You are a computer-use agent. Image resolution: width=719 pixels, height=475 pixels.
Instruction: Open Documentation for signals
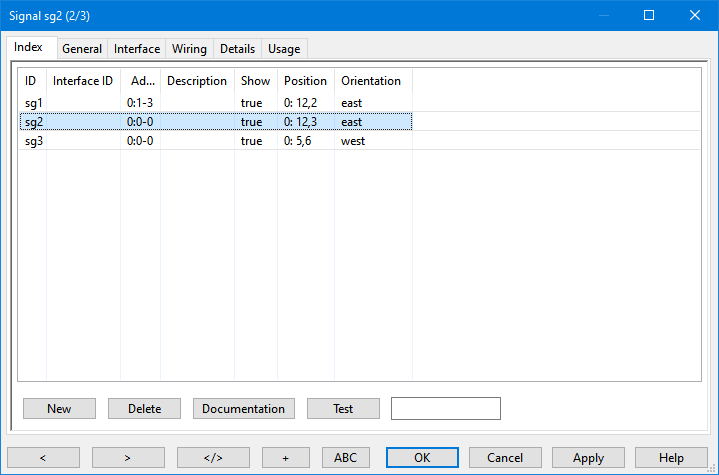point(244,409)
